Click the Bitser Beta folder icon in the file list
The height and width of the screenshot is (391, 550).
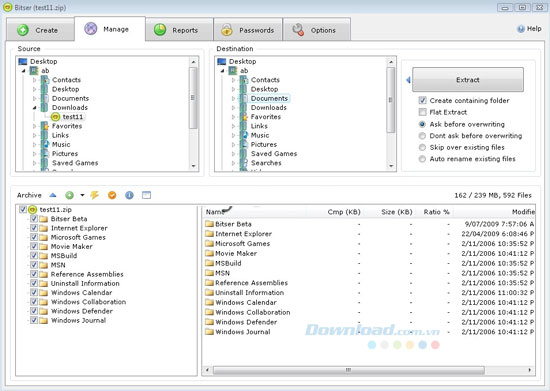coord(209,224)
